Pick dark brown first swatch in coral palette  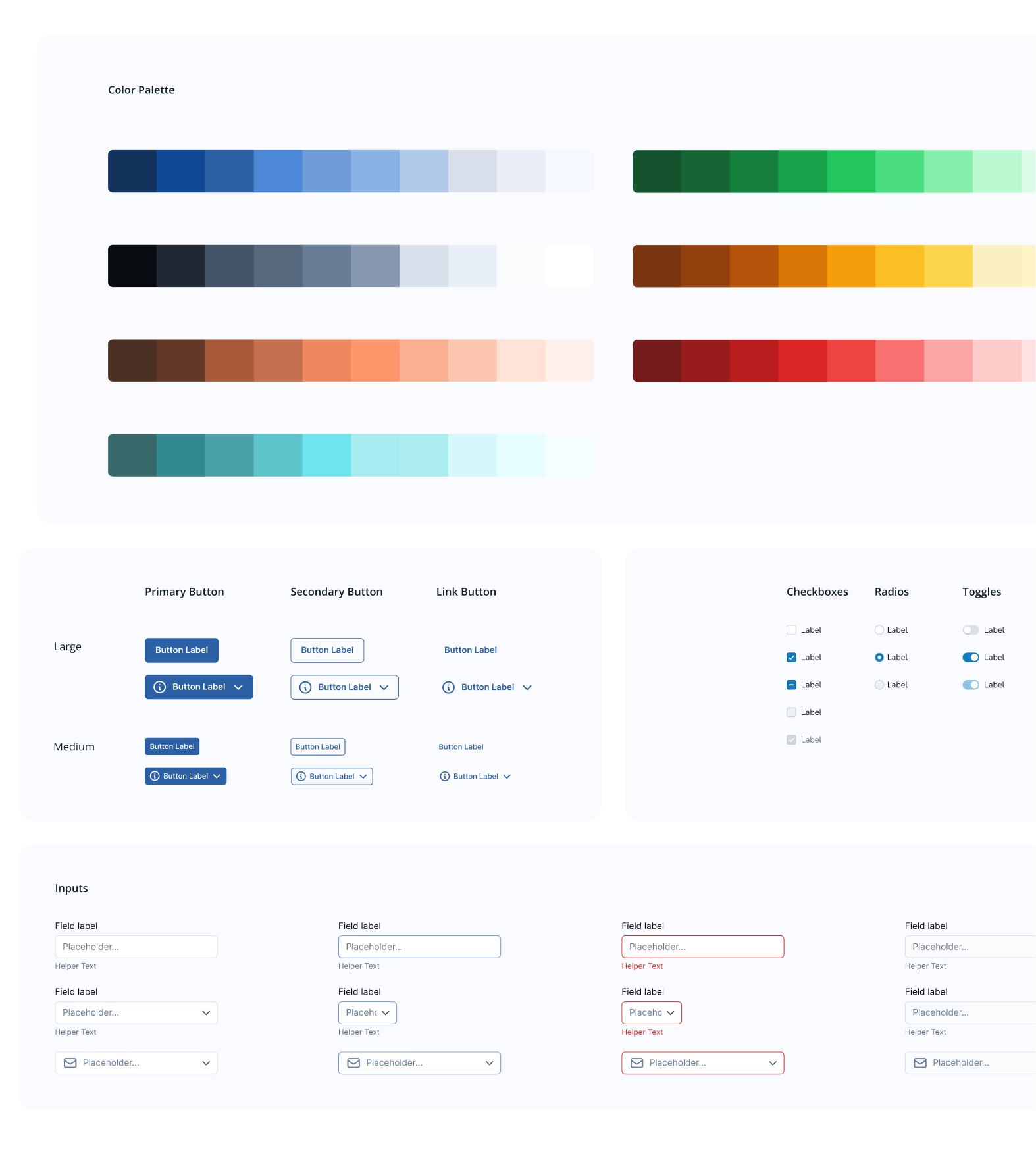point(132,361)
